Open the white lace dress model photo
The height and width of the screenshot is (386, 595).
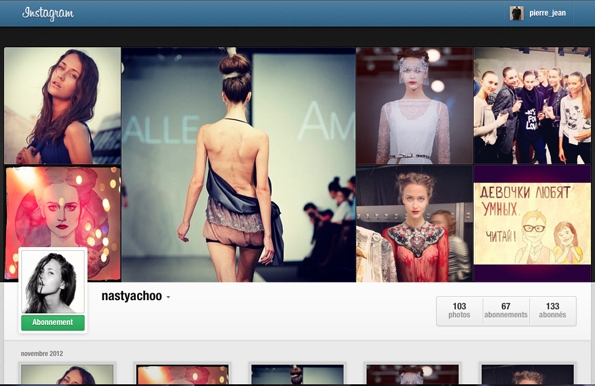[x=414, y=106]
